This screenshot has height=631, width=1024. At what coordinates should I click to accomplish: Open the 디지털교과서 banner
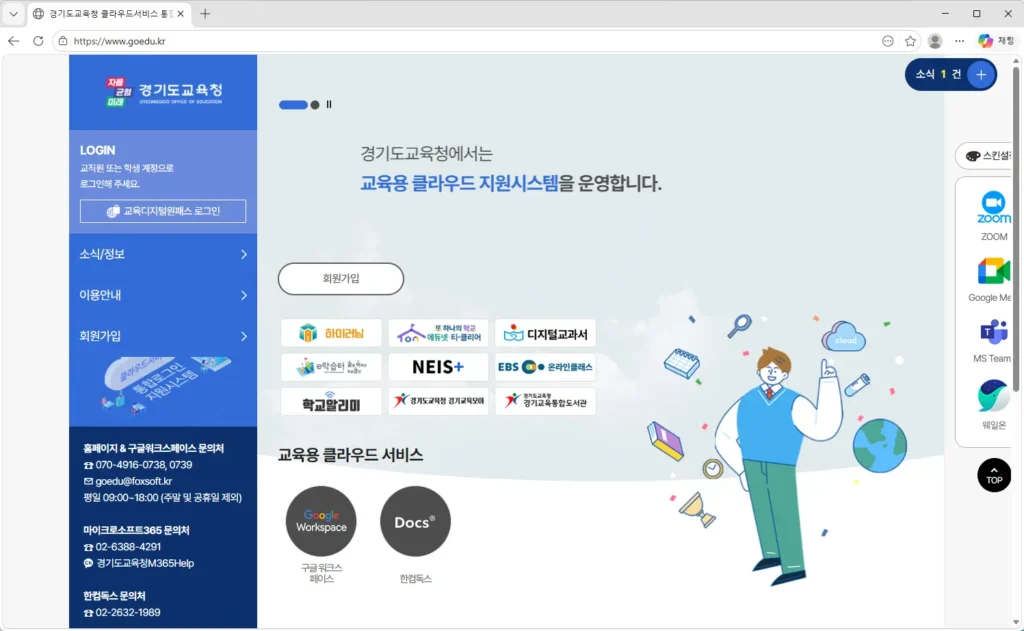click(545, 333)
